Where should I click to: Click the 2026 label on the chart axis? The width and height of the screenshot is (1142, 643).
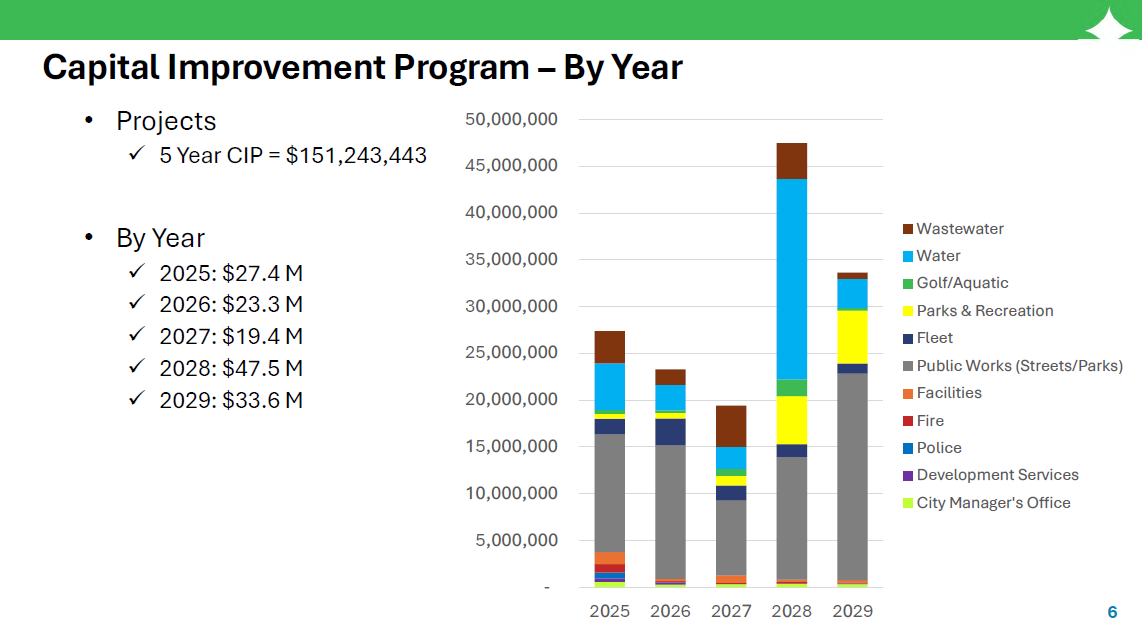click(x=670, y=611)
